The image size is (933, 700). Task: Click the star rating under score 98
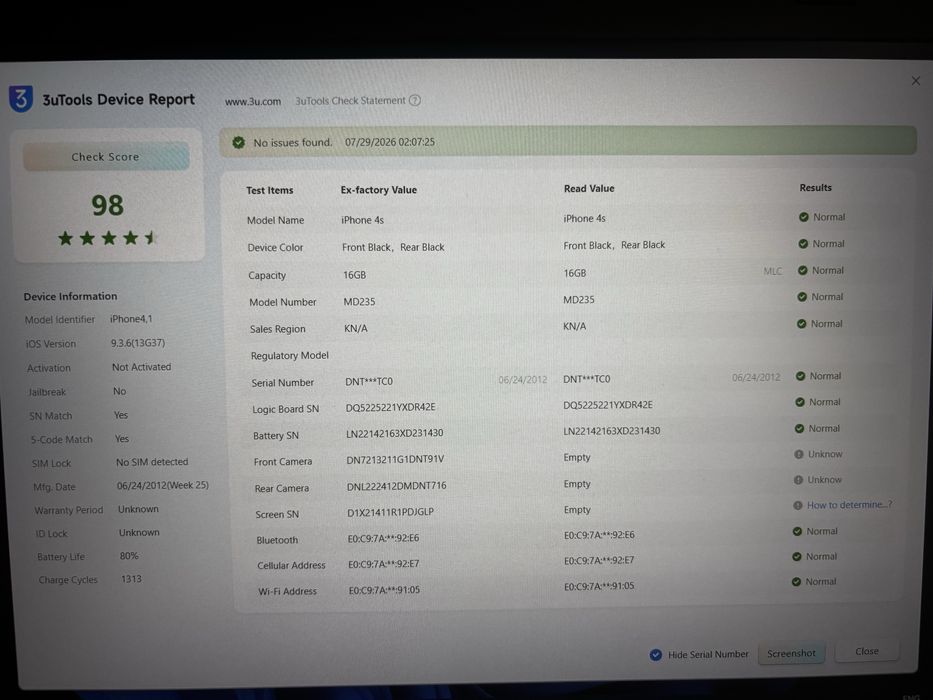[107, 238]
